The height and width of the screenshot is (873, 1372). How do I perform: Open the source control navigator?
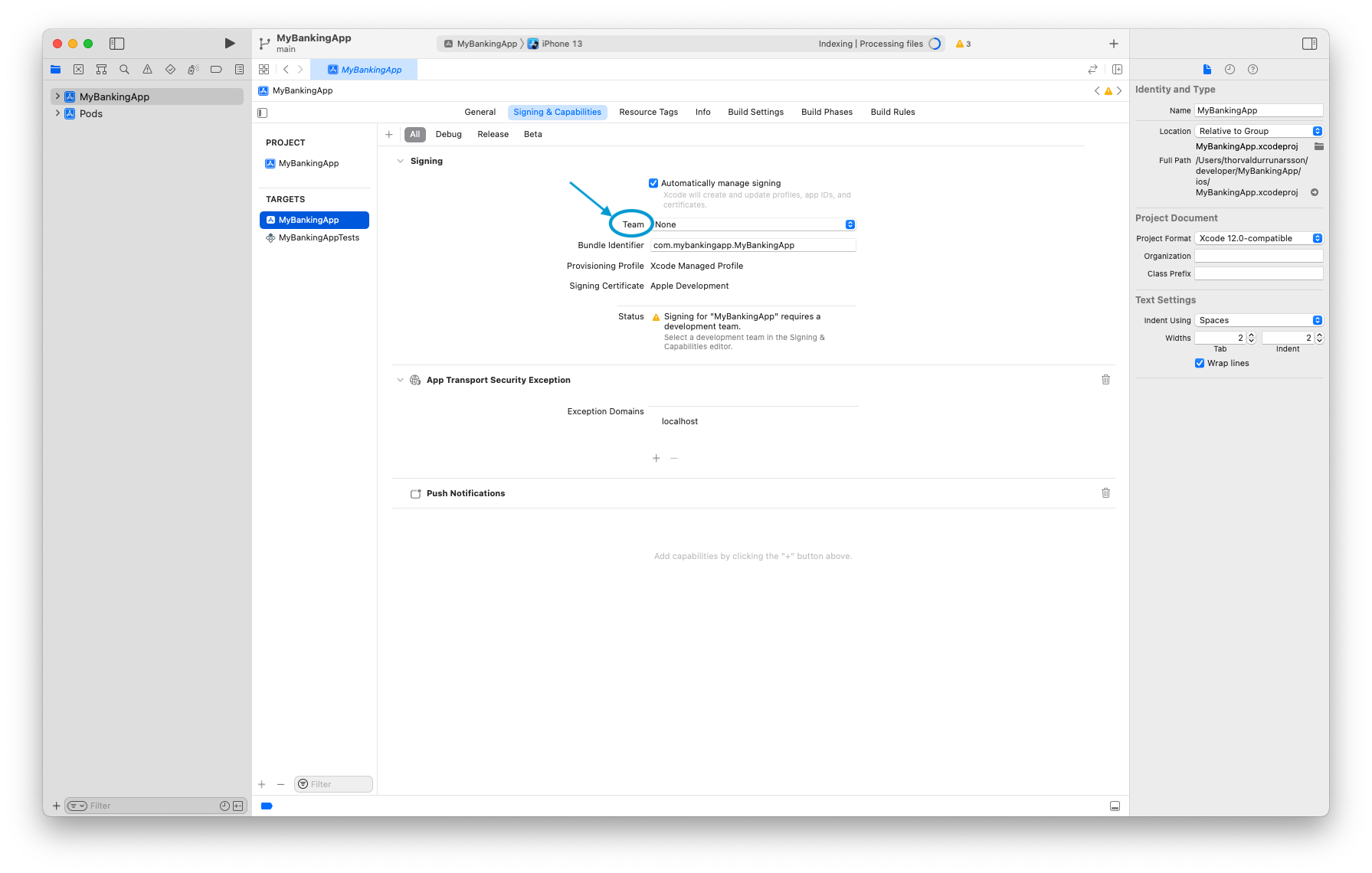pos(78,70)
